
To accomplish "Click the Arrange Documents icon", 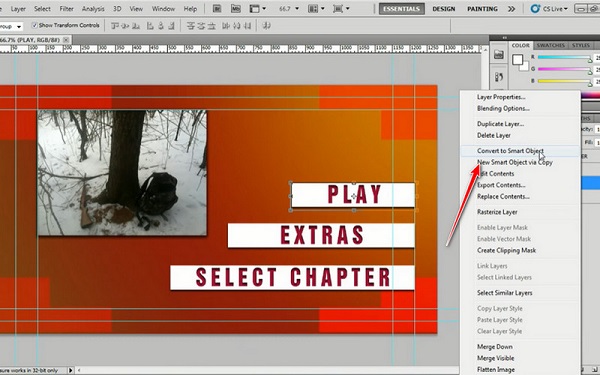I will (313, 8).
